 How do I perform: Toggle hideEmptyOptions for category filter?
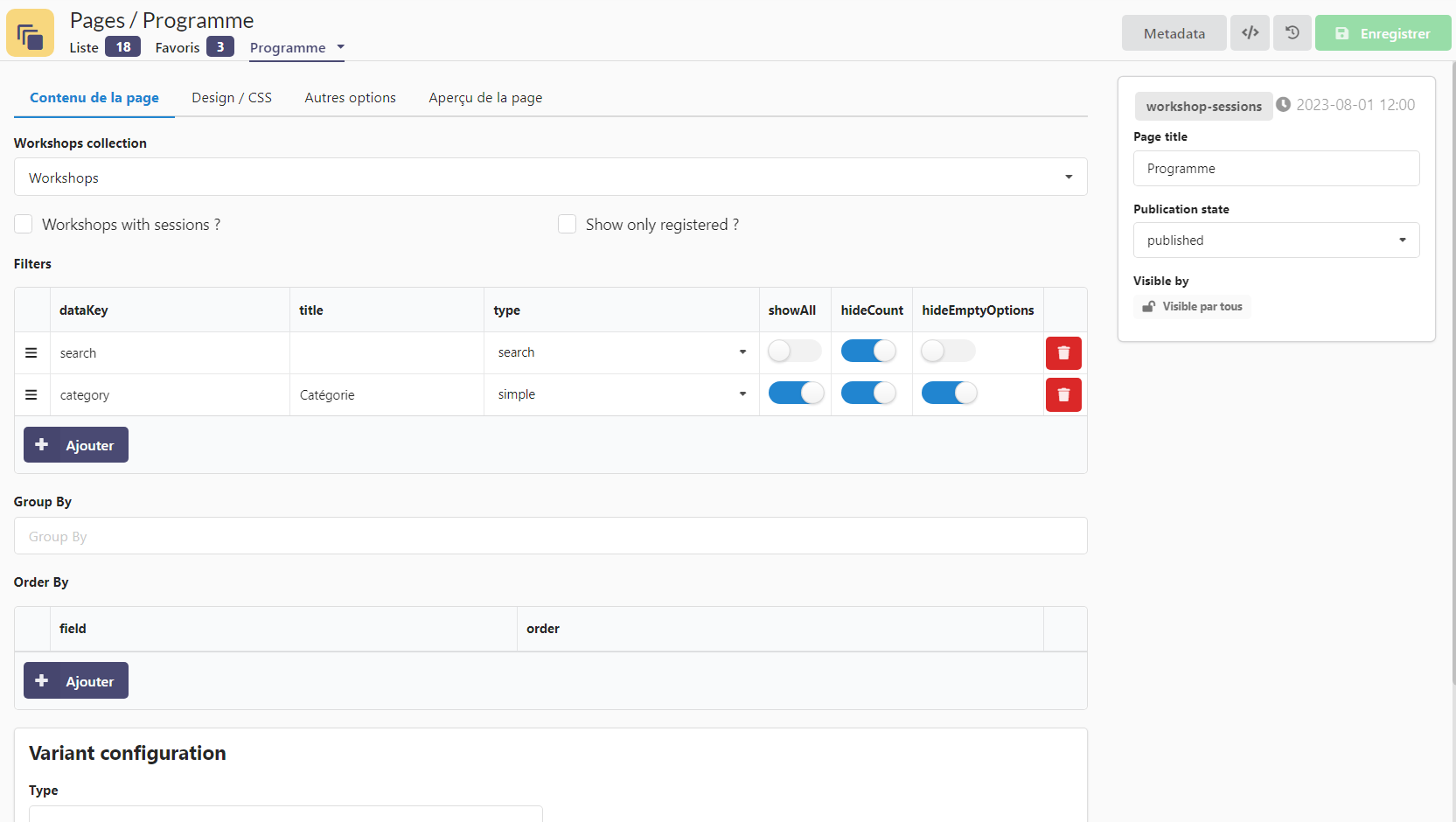click(949, 394)
